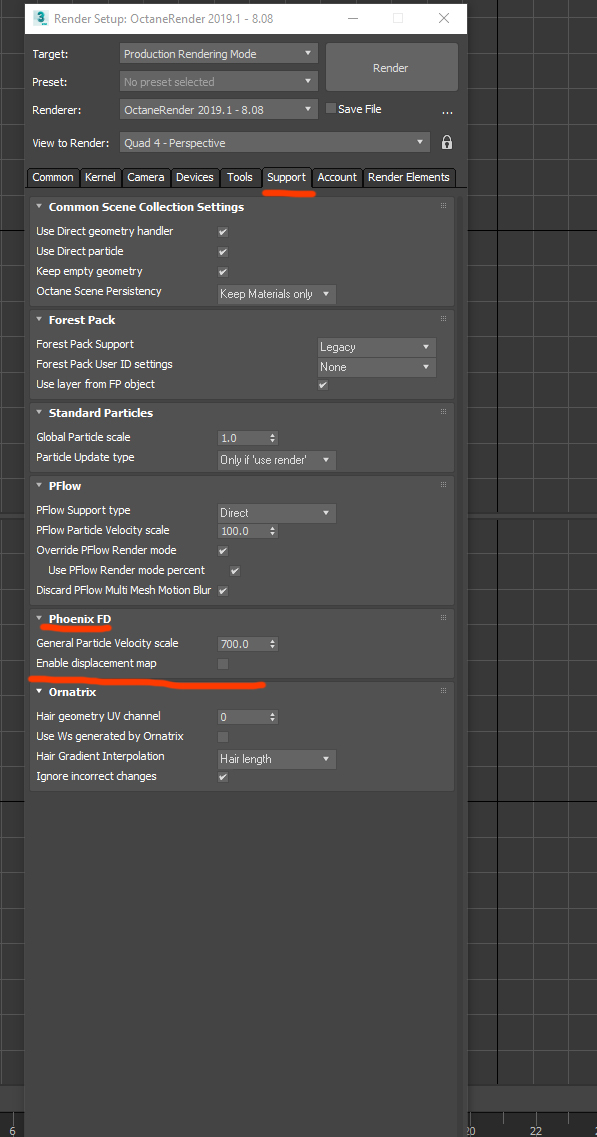Open Forest Pack Support dropdown
This screenshot has width=597, height=1137.
point(377,347)
